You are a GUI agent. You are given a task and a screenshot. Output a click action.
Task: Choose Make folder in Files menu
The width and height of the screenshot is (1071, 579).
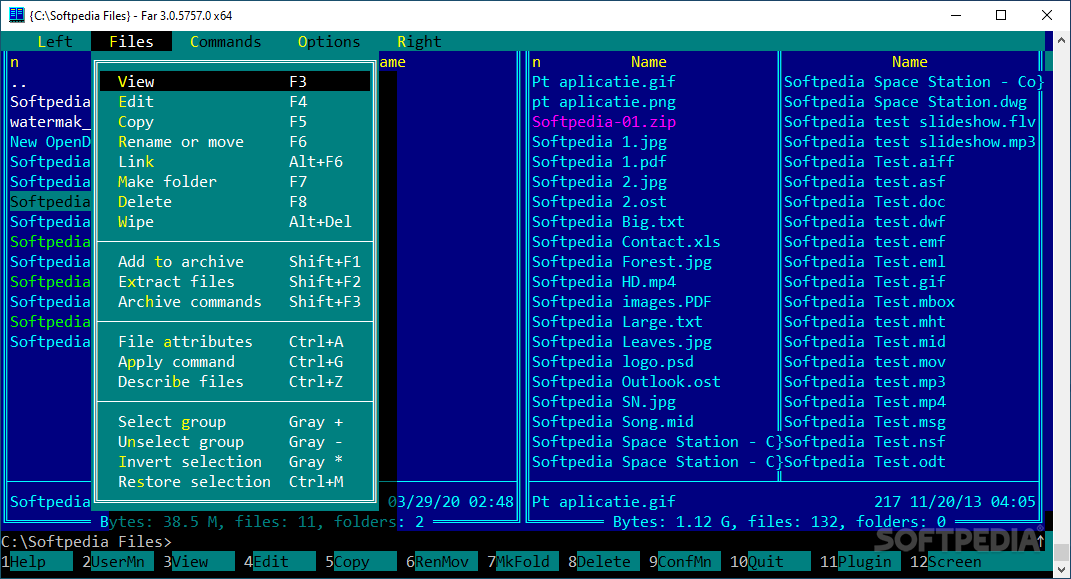tap(235, 182)
